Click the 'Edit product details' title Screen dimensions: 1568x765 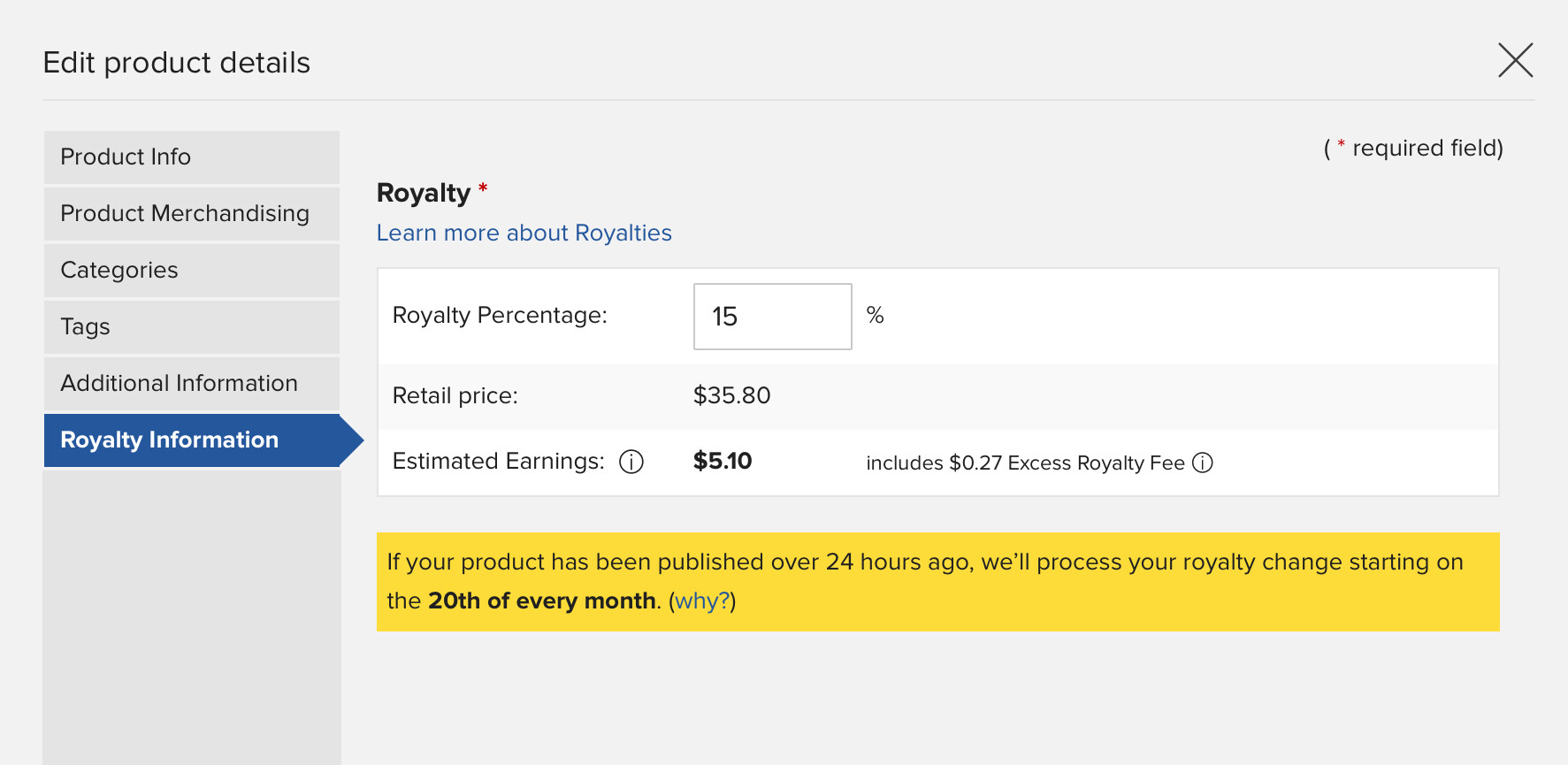[x=177, y=63]
